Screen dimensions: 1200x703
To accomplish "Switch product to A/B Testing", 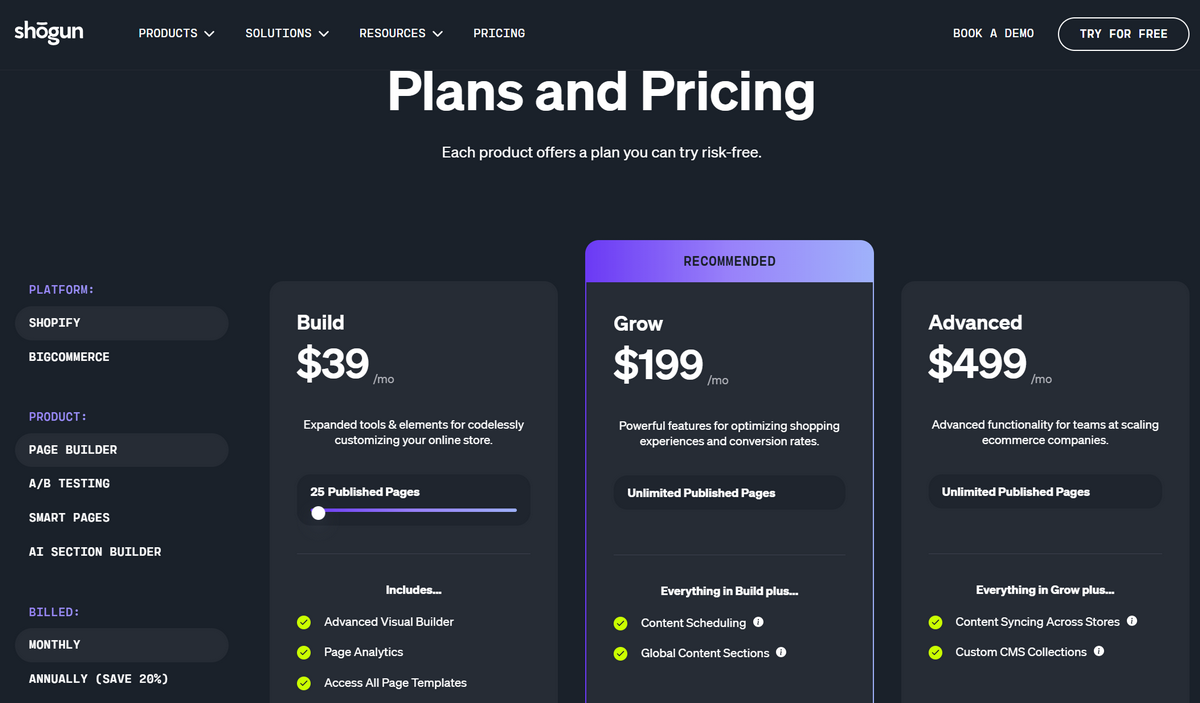I will pos(69,483).
